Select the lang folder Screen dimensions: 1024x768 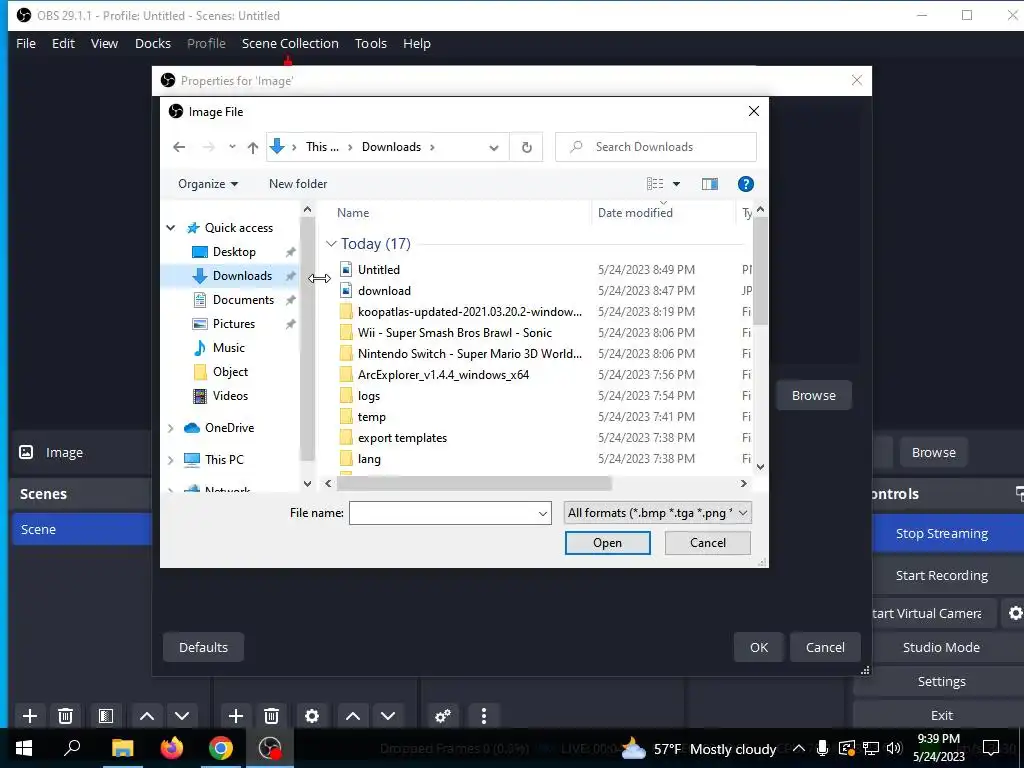click(x=369, y=458)
